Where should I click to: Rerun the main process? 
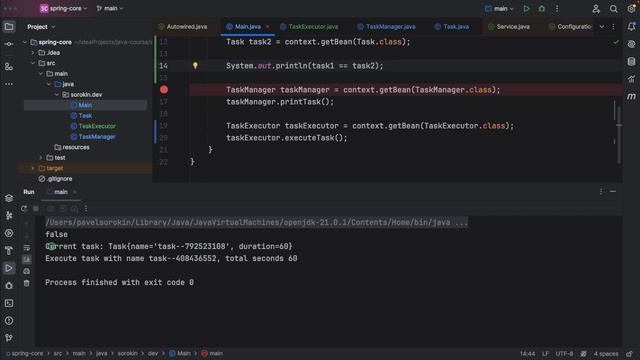click(x=24, y=209)
